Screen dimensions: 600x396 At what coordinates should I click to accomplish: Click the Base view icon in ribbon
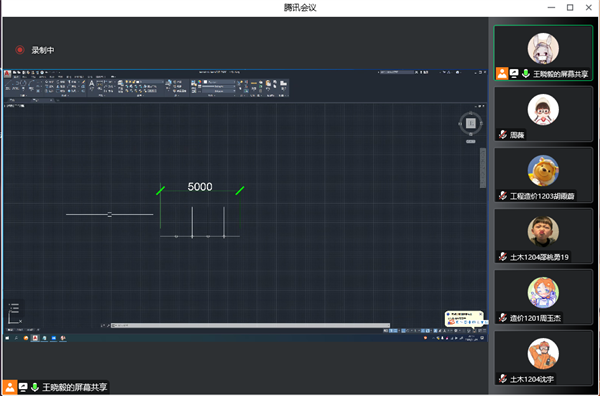pos(284,84)
